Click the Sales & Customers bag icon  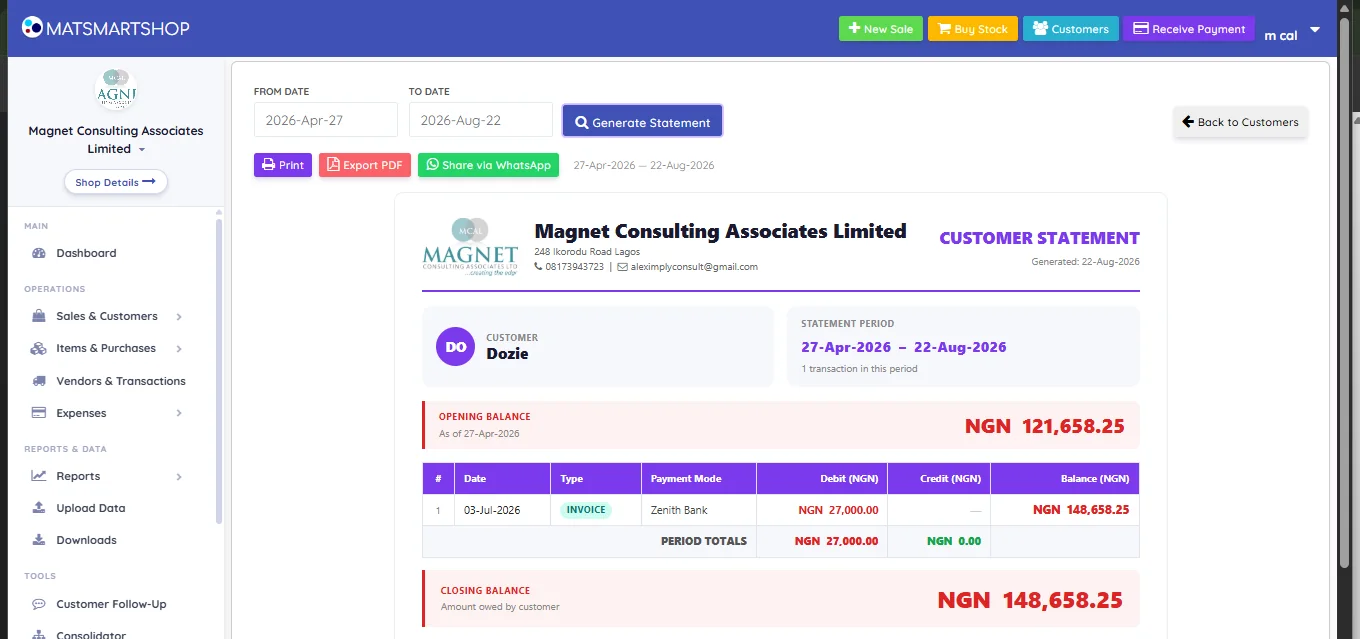pyautogui.click(x=39, y=316)
